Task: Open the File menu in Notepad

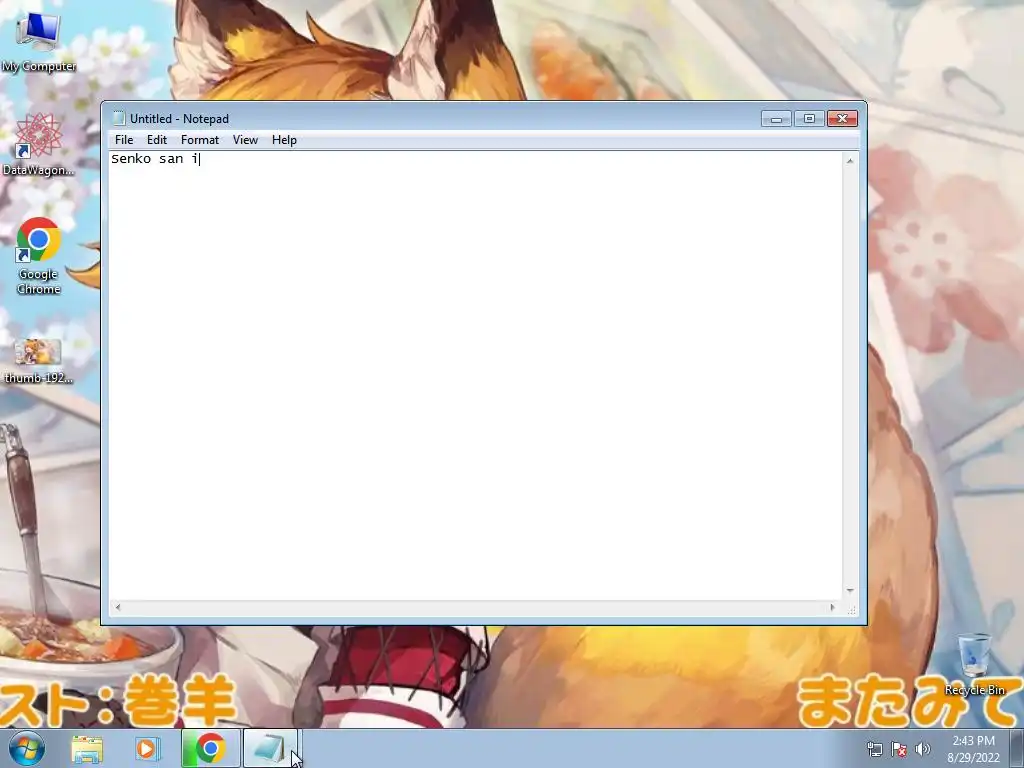Action: point(123,140)
